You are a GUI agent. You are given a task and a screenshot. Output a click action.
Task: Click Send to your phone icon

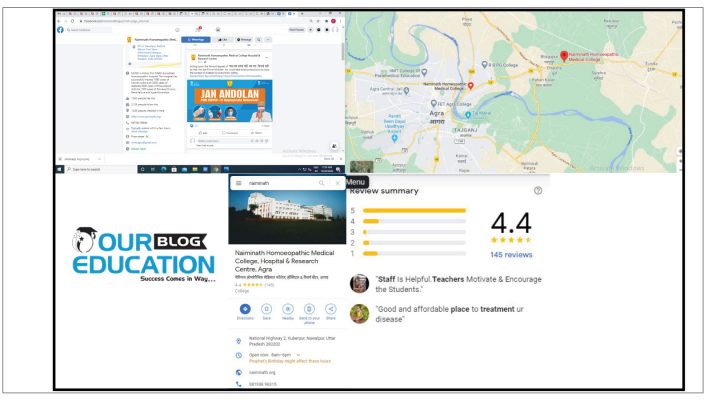click(x=309, y=309)
